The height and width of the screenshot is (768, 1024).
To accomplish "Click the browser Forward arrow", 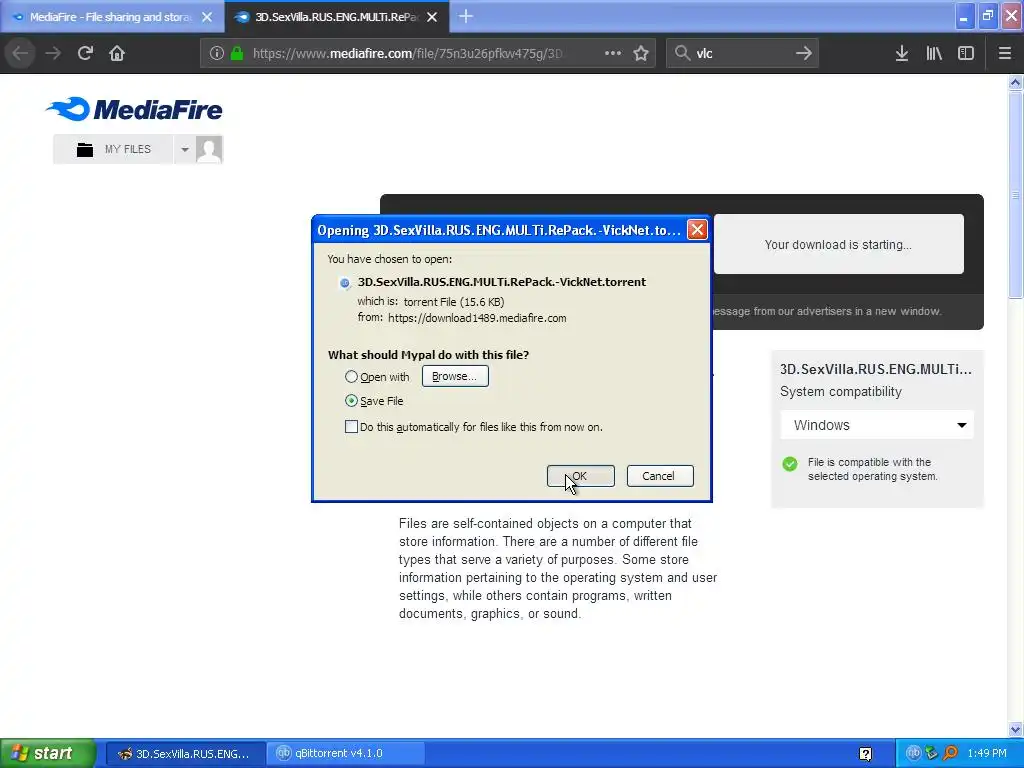I will (53, 53).
